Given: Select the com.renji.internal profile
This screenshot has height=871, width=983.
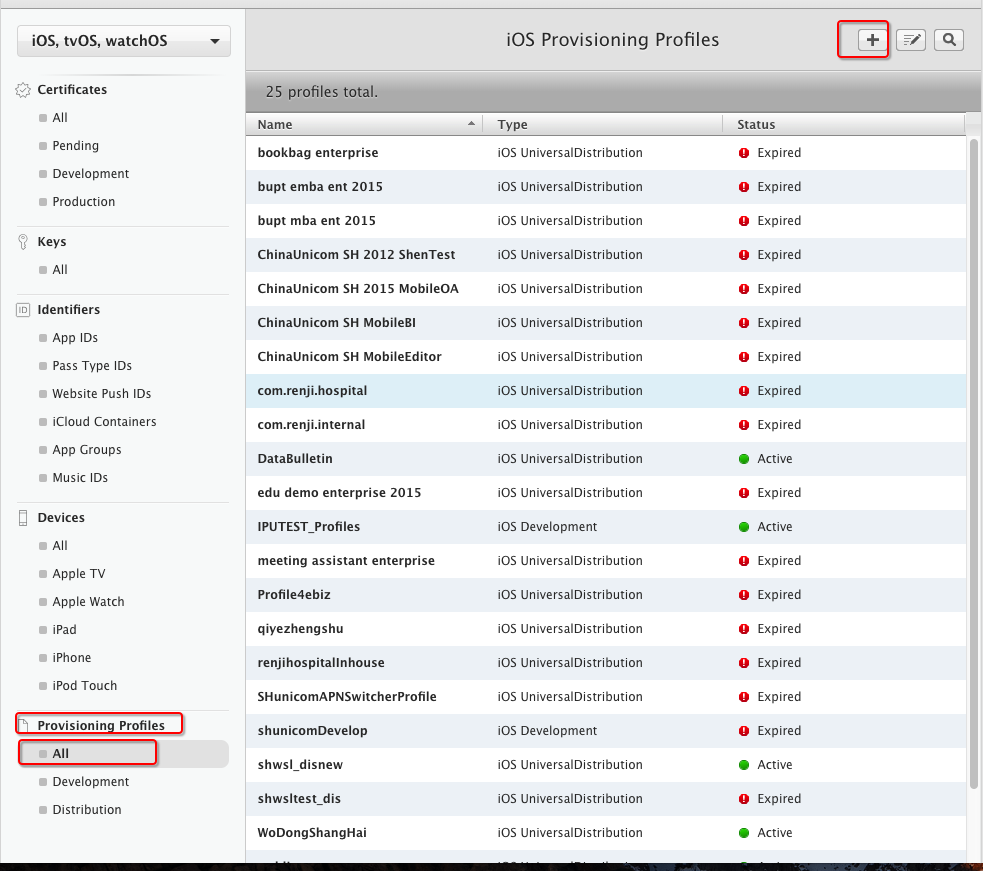Looking at the screenshot, I should (606, 425).
